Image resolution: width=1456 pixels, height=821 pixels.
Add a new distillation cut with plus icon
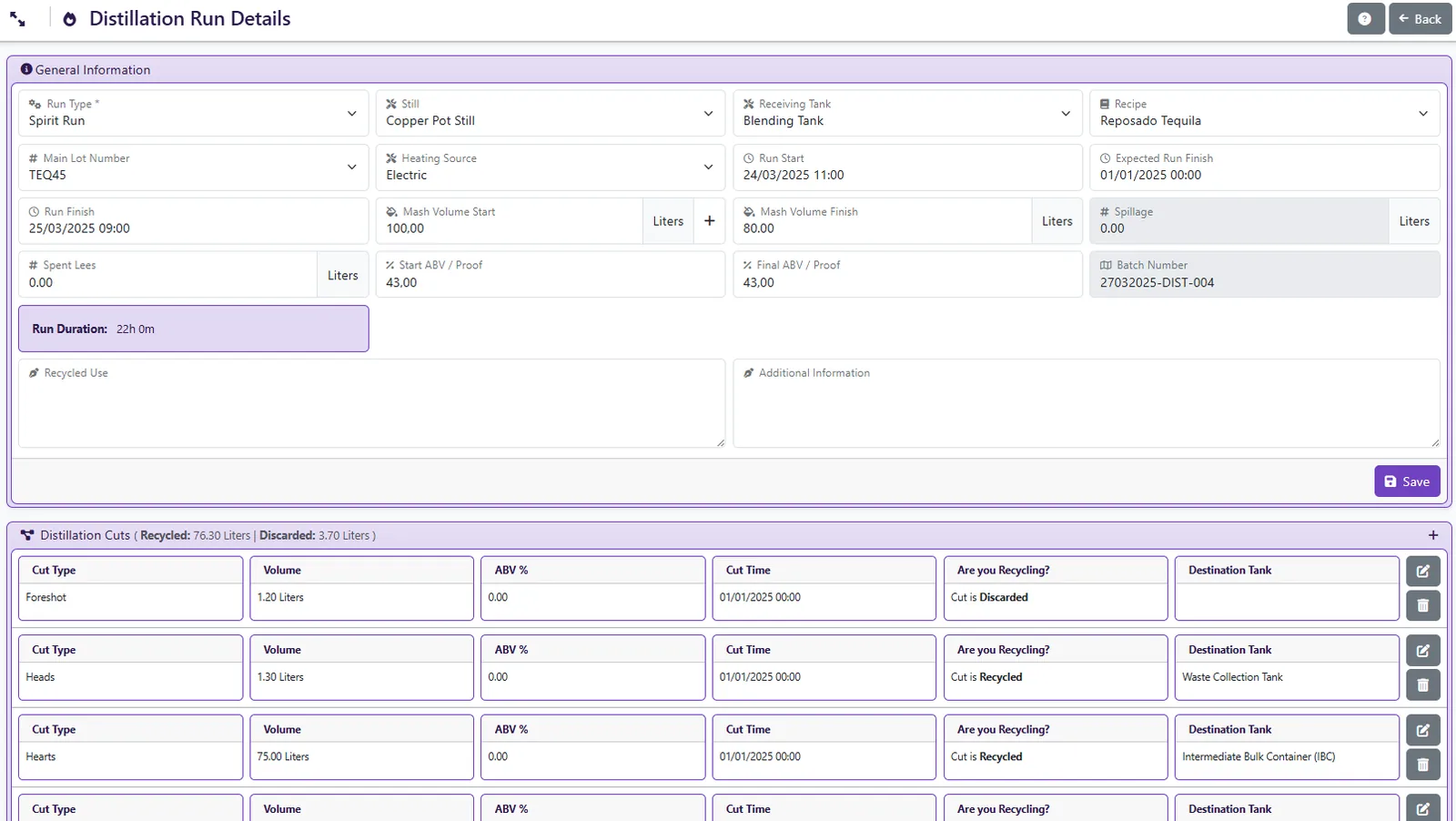click(1433, 535)
